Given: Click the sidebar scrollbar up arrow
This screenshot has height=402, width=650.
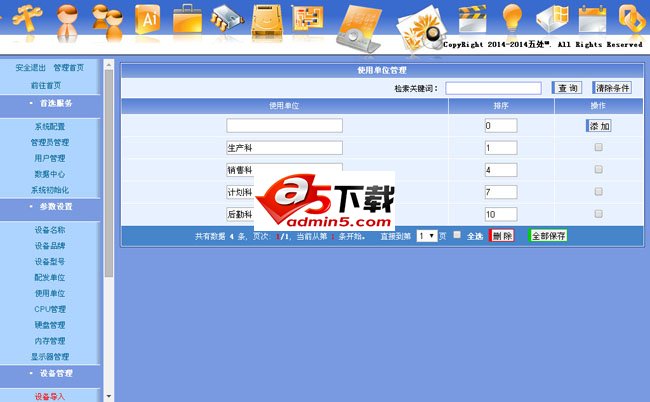Looking at the screenshot, I should [x=109, y=65].
